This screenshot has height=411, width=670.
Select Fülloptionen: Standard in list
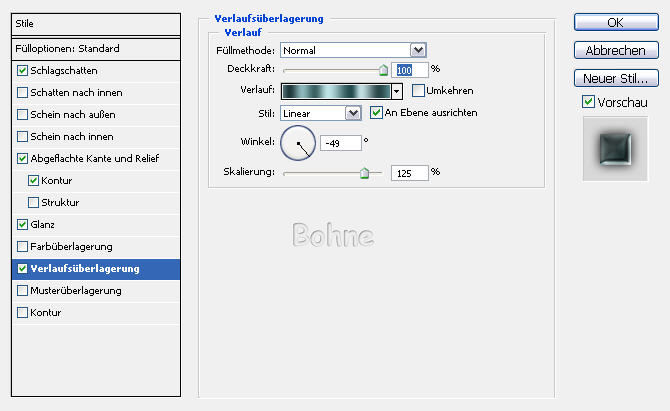pyautogui.click(x=68, y=48)
